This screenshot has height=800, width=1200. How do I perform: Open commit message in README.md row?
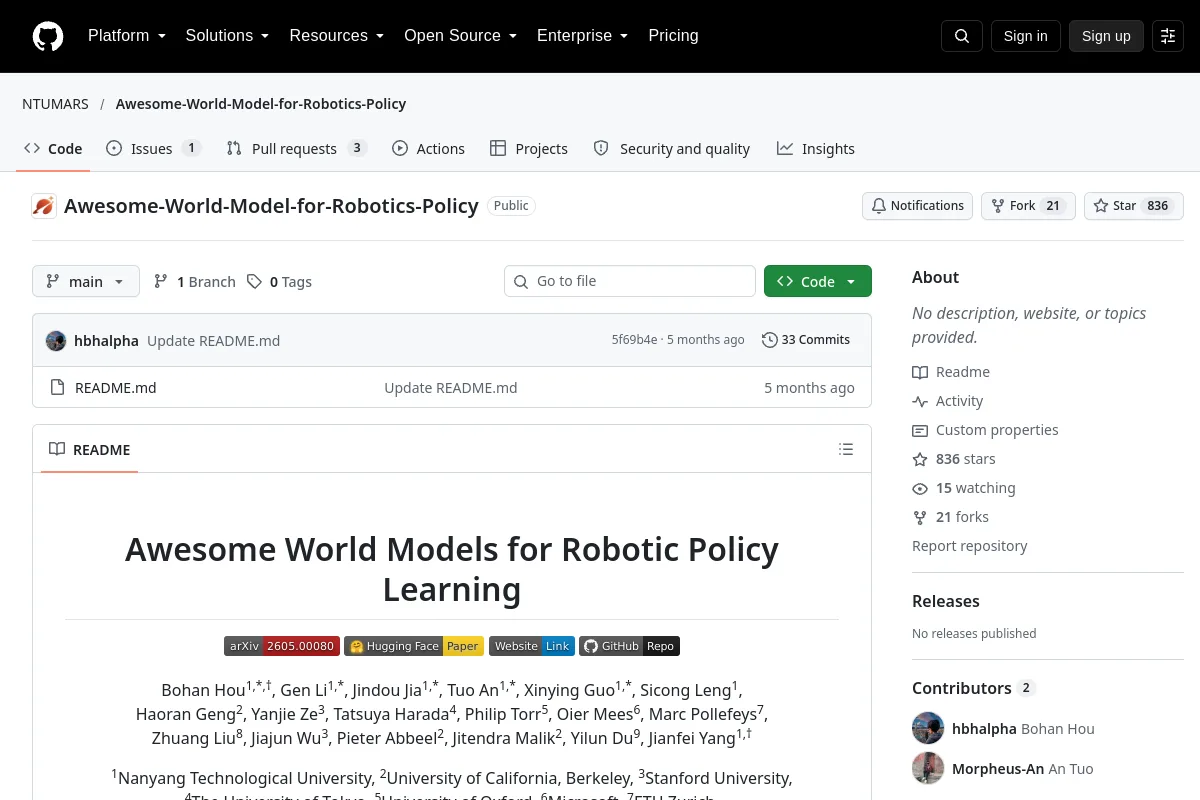(x=451, y=388)
